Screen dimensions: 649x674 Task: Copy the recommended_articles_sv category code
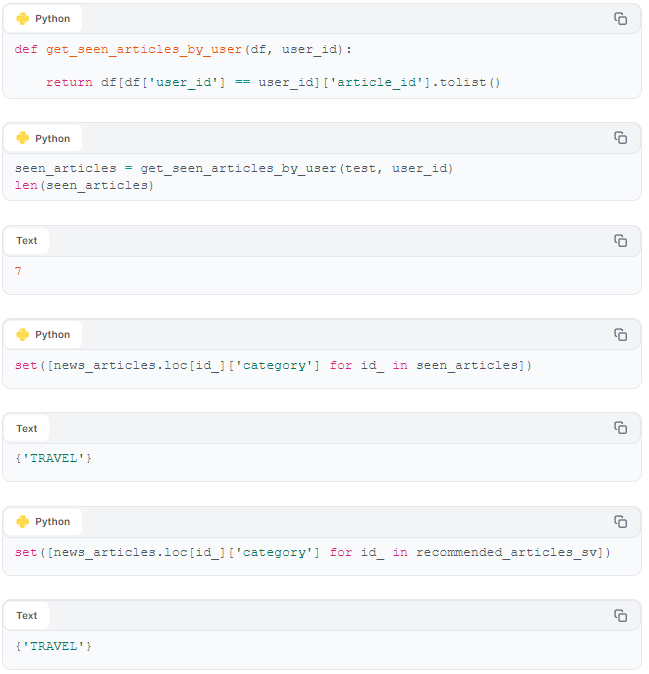pyautogui.click(x=620, y=522)
